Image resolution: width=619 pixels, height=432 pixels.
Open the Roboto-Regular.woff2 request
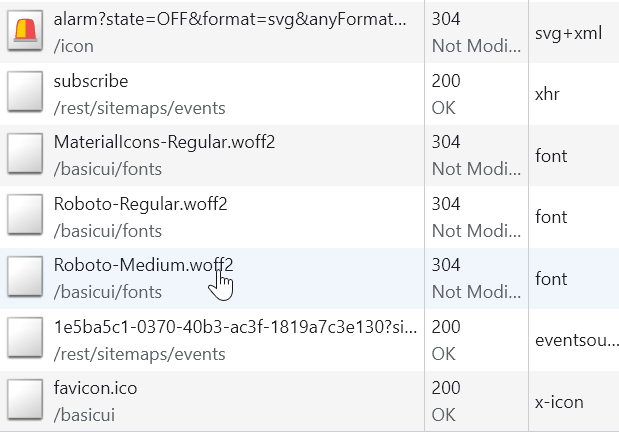[x=141, y=204]
